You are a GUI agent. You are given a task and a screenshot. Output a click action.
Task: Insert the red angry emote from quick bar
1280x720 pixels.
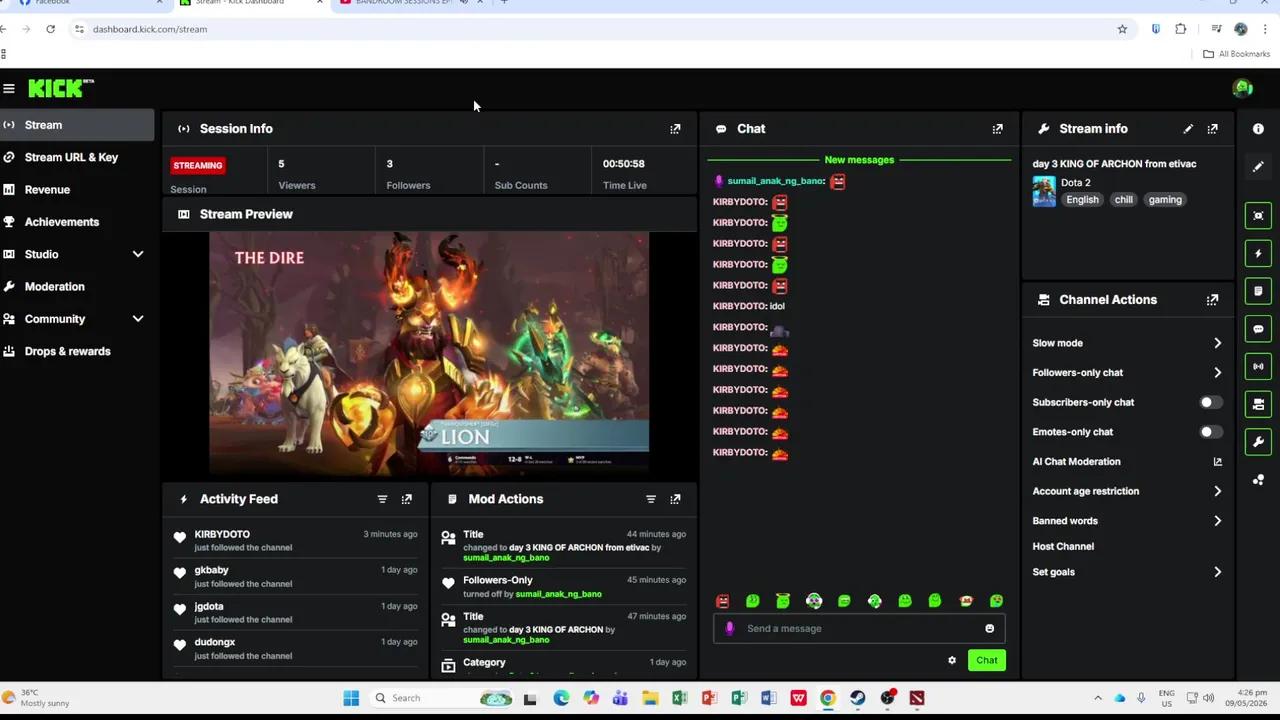723,601
